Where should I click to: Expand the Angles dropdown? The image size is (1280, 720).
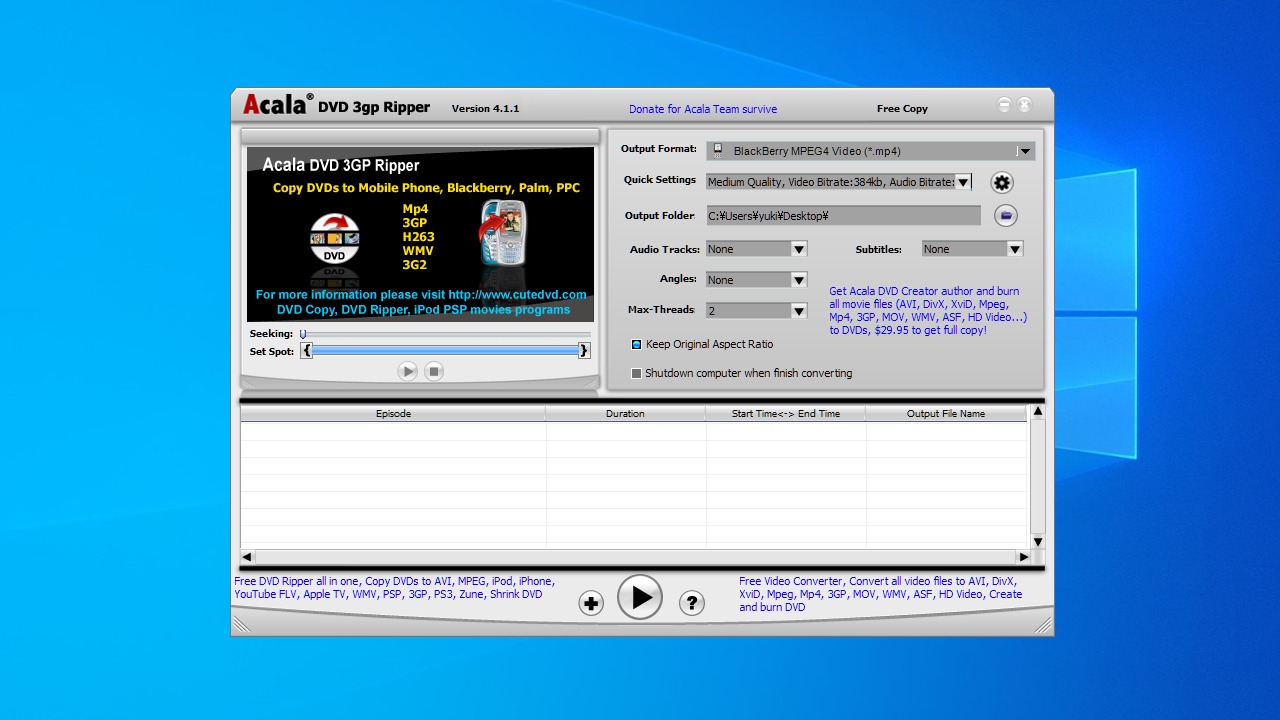(799, 280)
